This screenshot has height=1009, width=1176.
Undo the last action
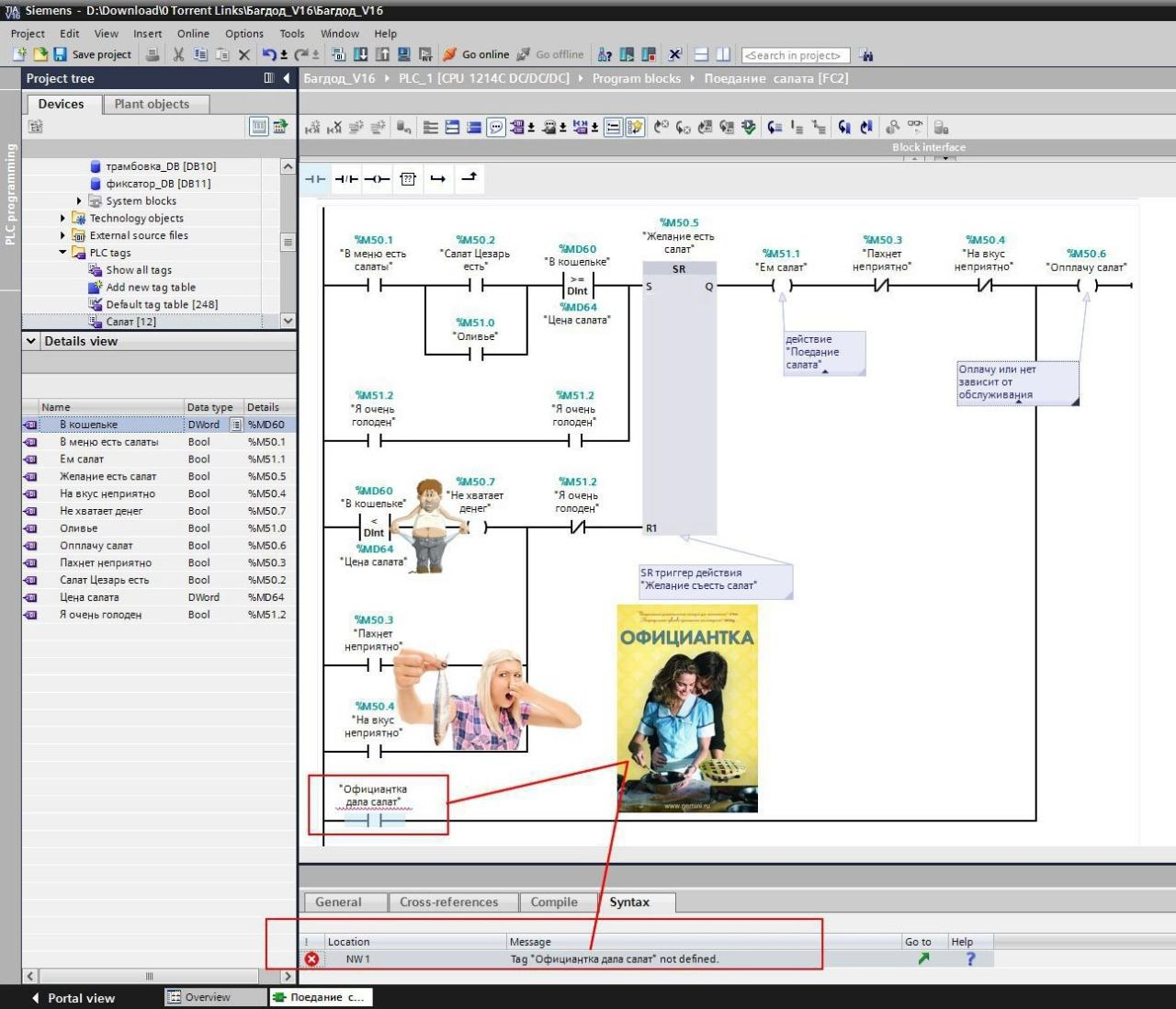269,55
